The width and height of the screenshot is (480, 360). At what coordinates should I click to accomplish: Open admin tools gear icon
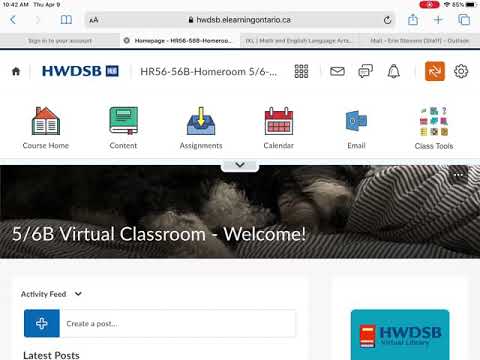[461, 71]
